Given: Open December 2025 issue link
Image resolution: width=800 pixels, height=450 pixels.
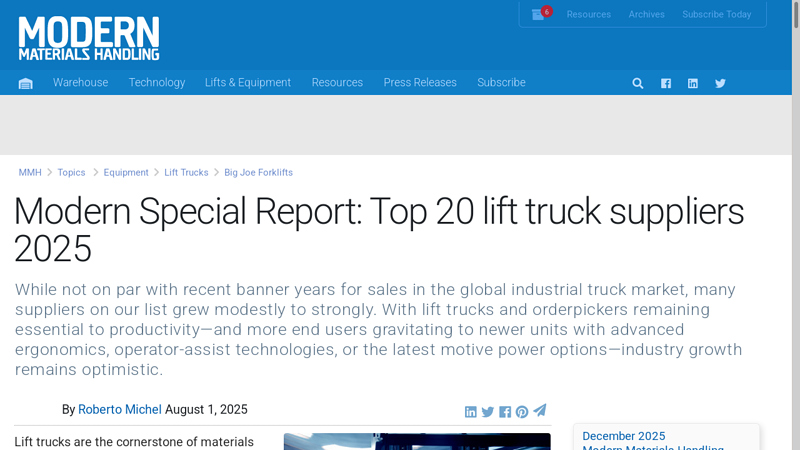Looking at the screenshot, I should tap(624, 436).
